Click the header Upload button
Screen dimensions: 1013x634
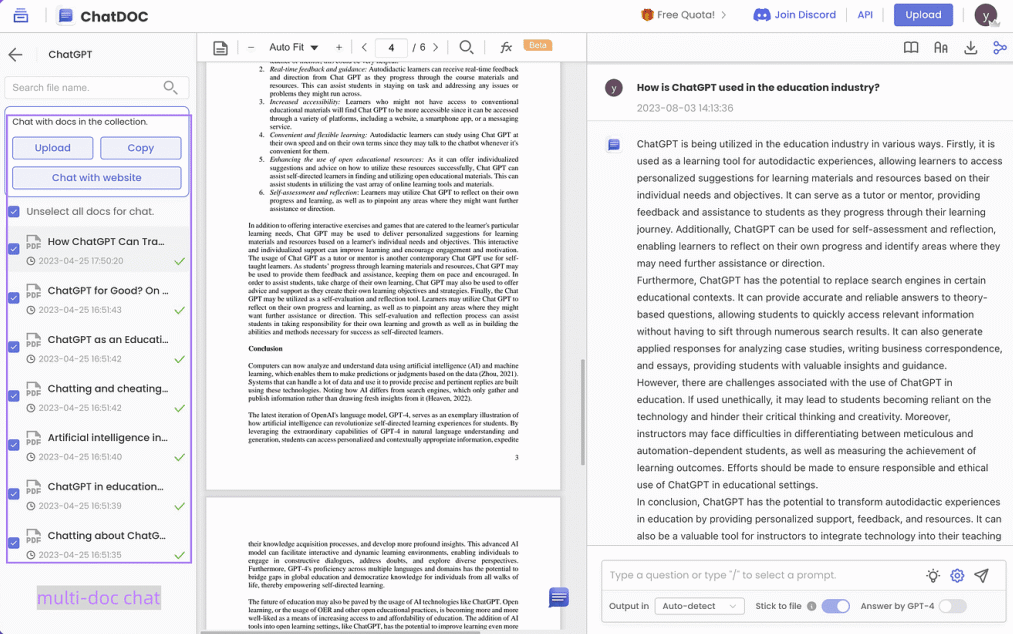point(923,15)
